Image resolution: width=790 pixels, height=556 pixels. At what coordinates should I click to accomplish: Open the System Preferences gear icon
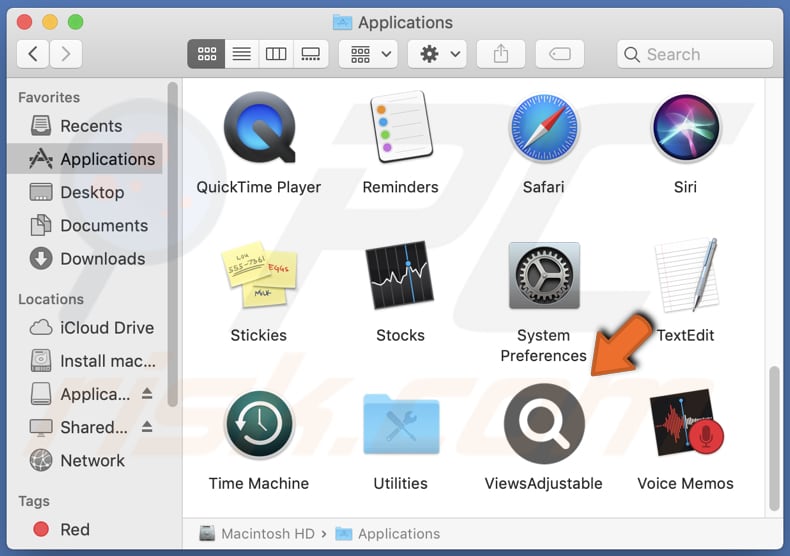(x=544, y=275)
